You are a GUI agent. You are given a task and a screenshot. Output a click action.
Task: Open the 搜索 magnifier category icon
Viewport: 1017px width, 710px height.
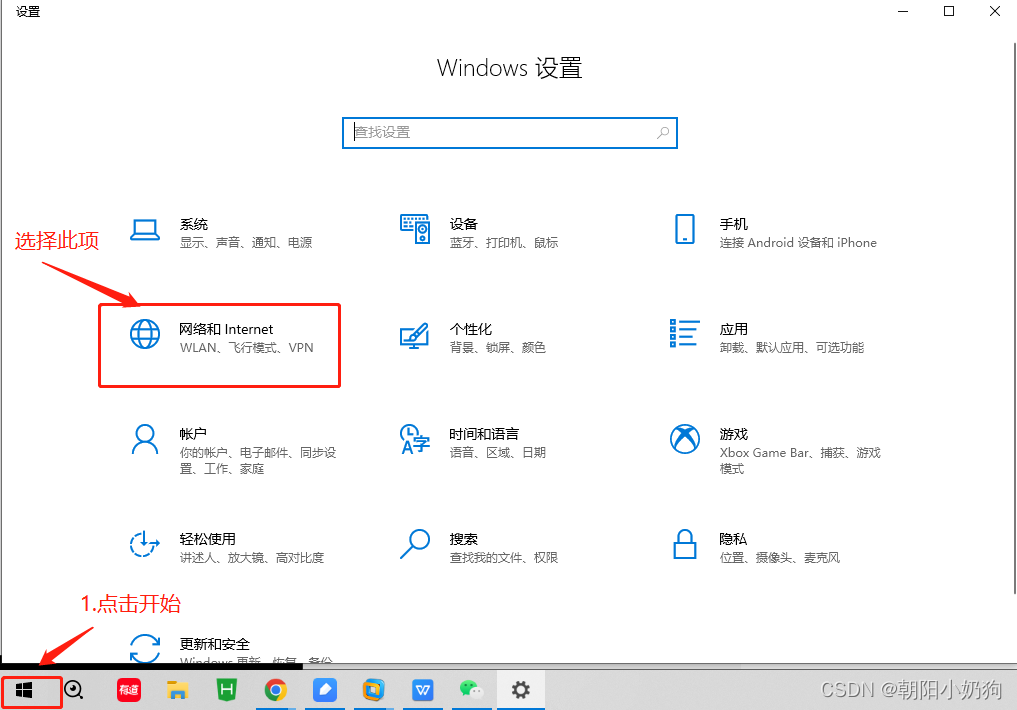pos(415,544)
